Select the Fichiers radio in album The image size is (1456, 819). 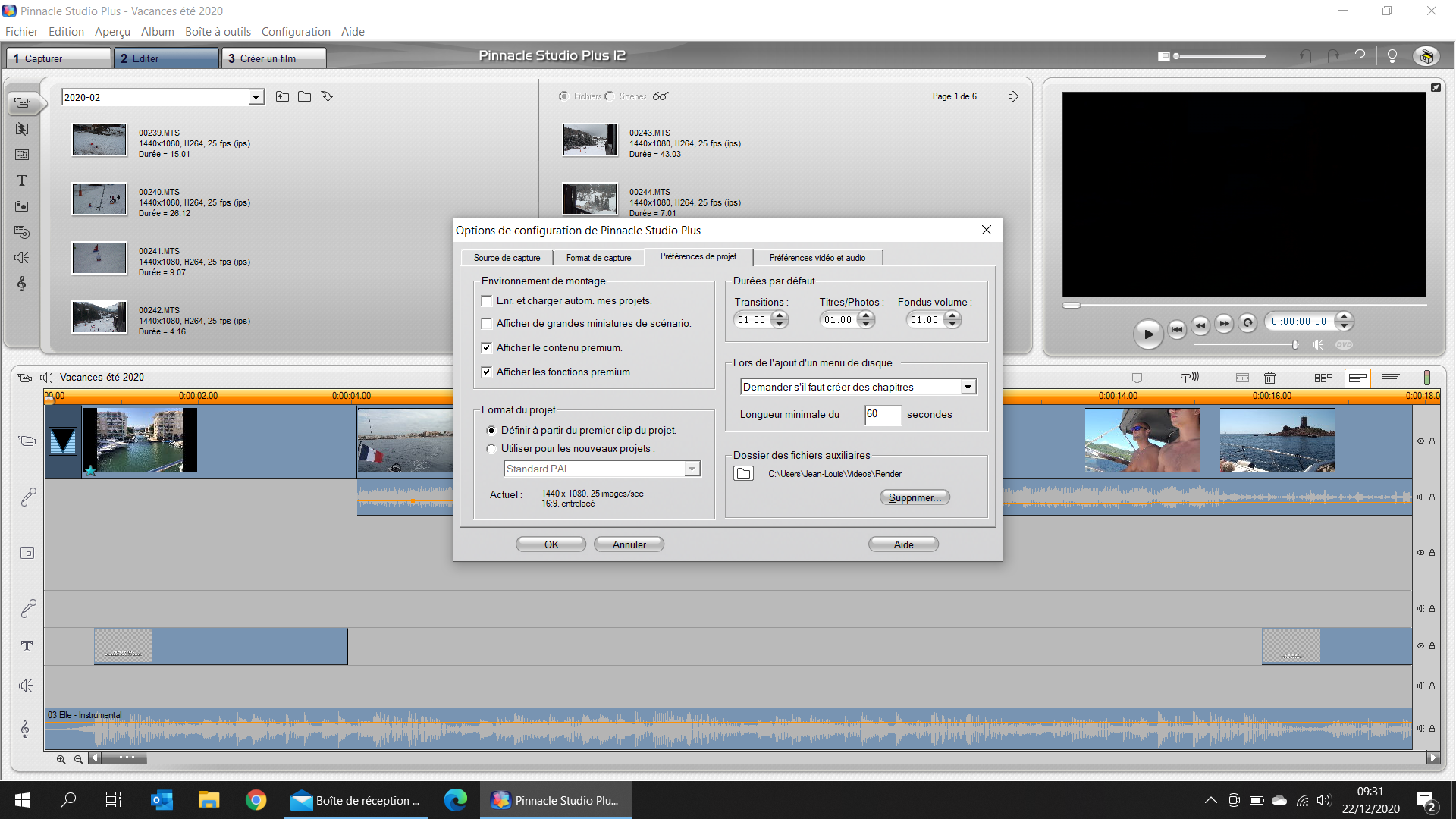[563, 96]
